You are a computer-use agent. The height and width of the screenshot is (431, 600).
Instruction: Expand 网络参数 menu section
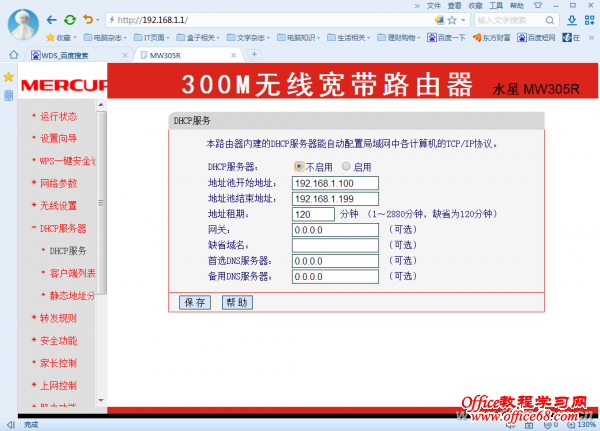(59, 183)
